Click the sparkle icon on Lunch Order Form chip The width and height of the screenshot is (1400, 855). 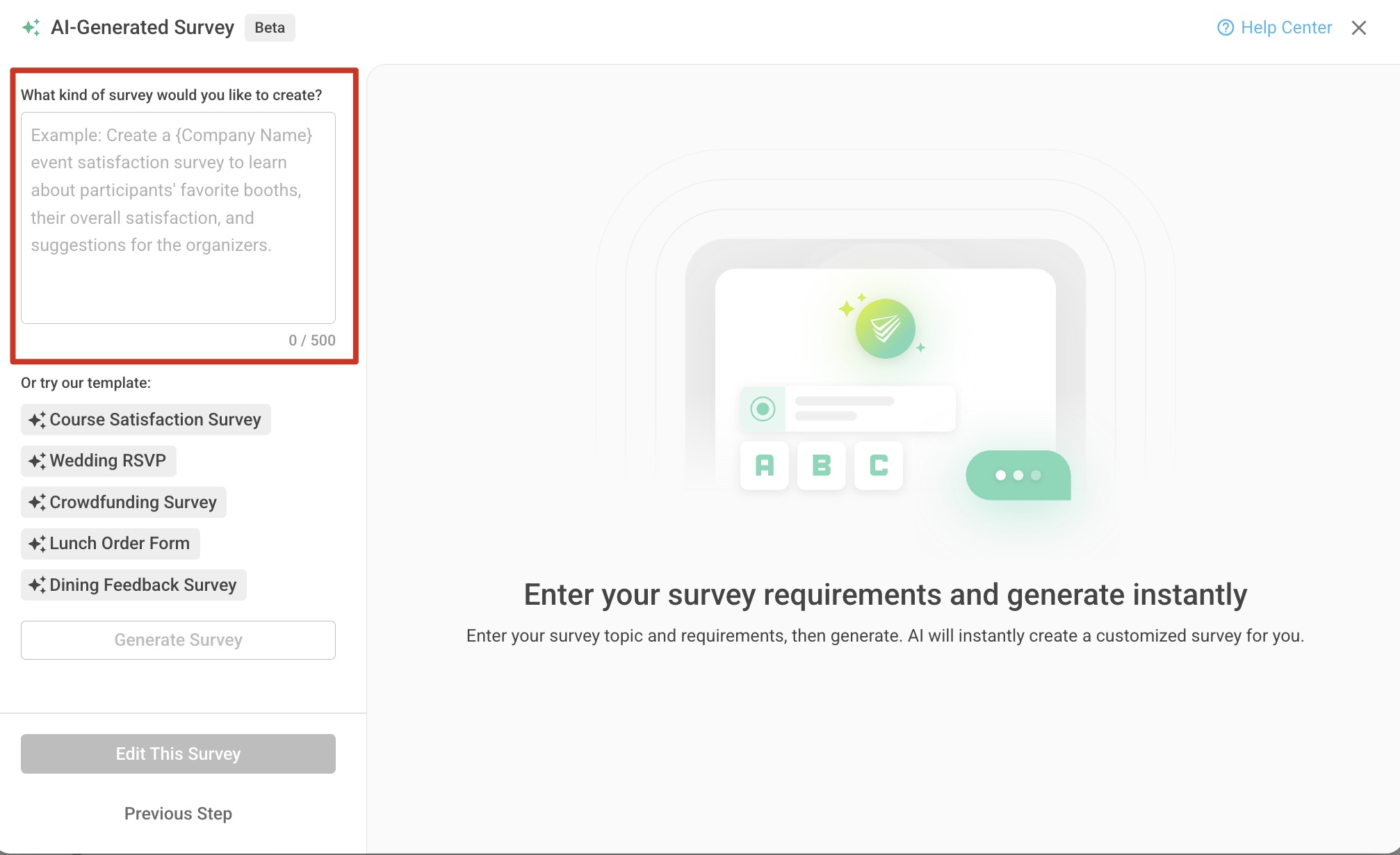click(x=38, y=543)
